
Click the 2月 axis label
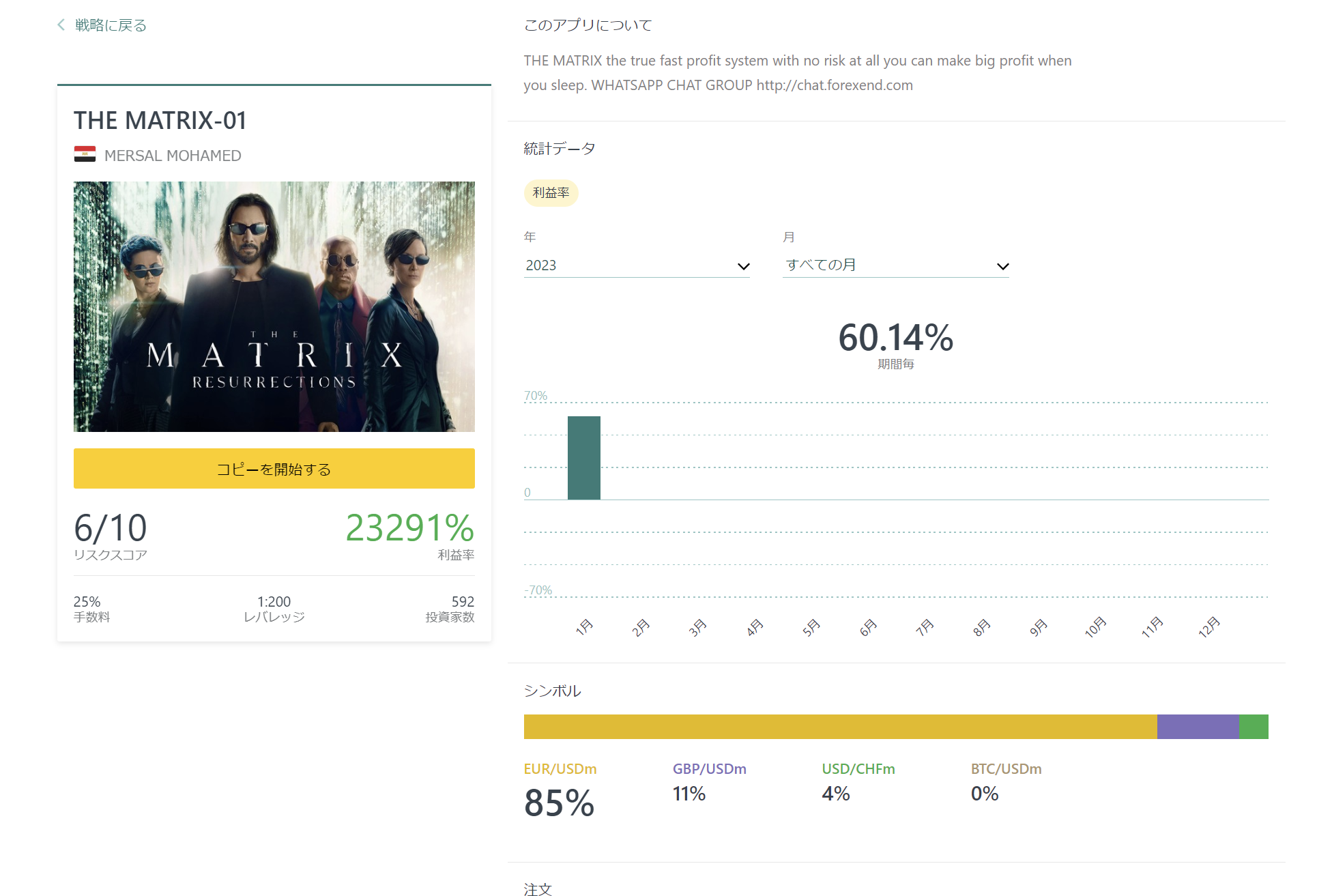pyautogui.click(x=641, y=627)
